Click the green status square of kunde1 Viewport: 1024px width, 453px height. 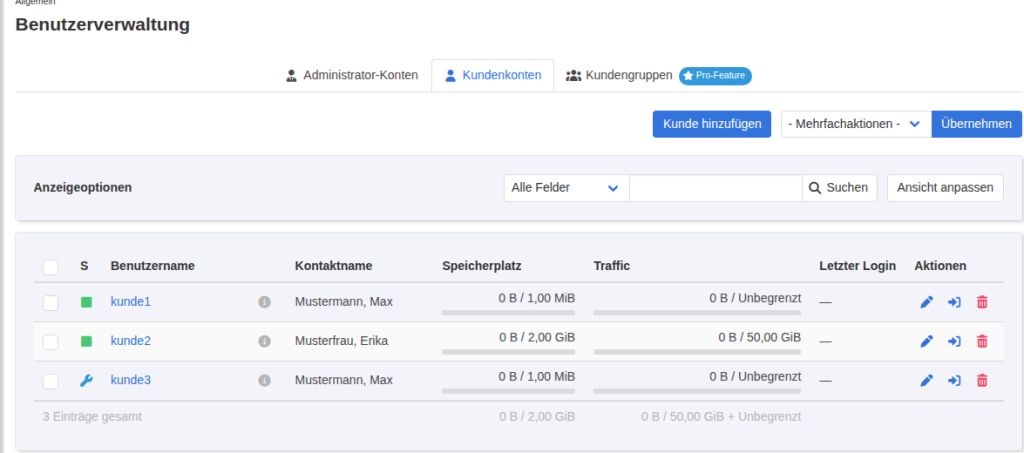tap(86, 302)
